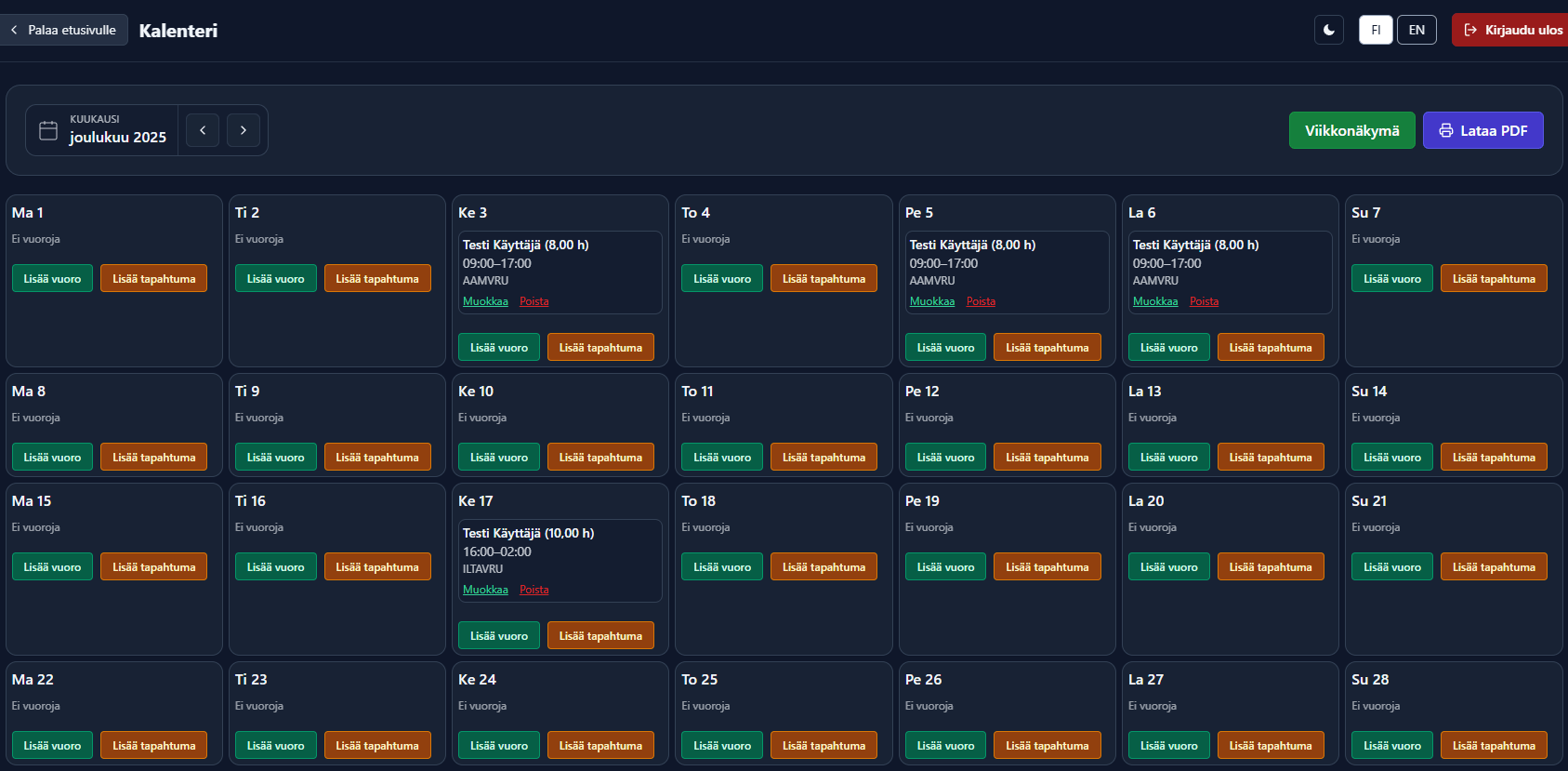Add a shift on Ma 1
The image size is (1568, 771).
click(x=52, y=278)
